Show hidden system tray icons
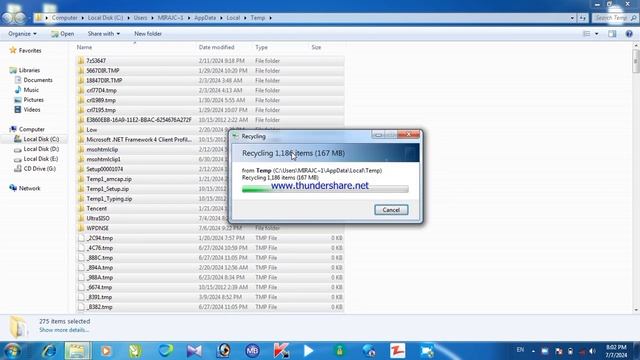Screen dimensions: 640x360 tap(533, 351)
